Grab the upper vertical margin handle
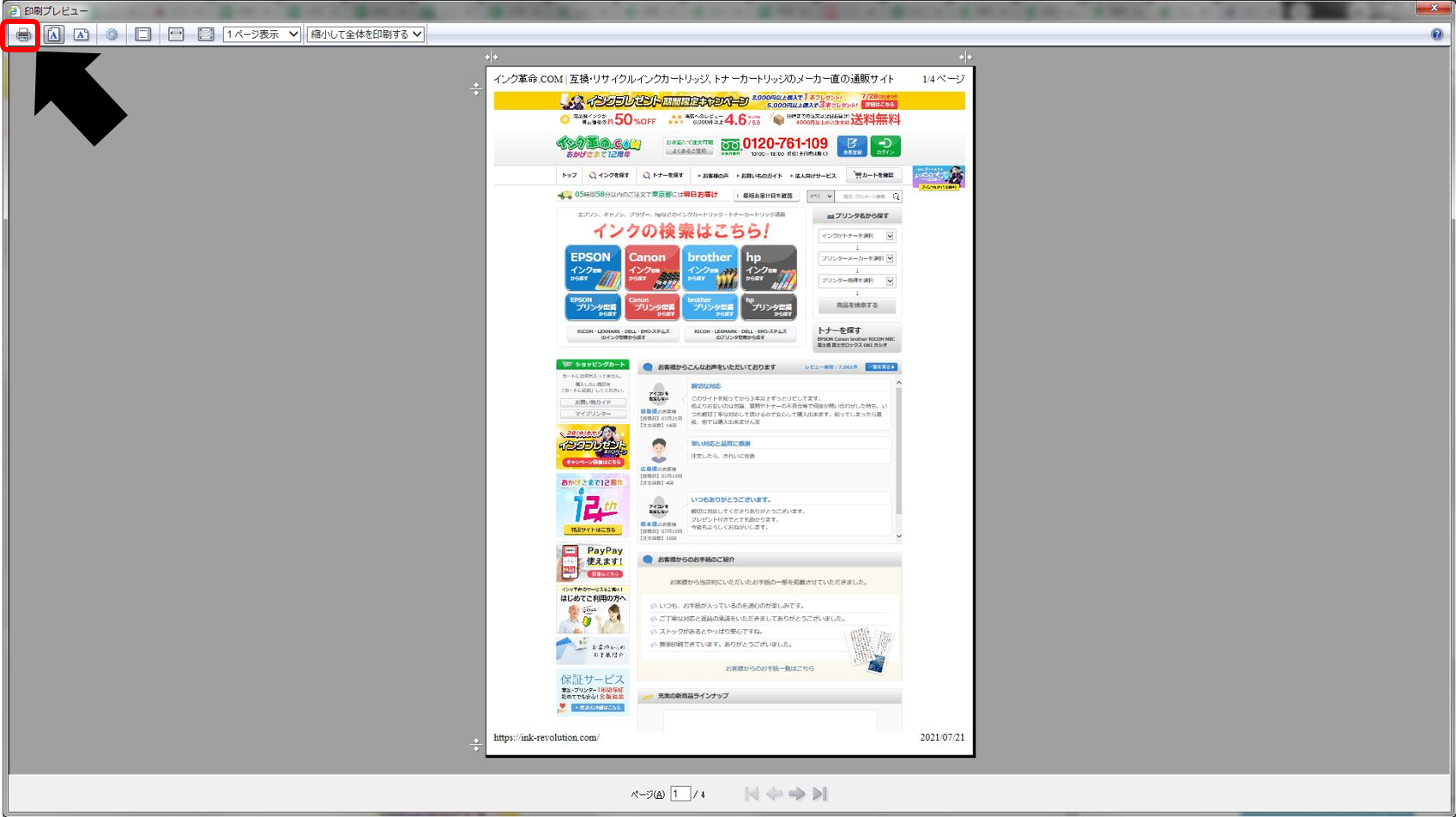Screen dimensions: 1456x817 [476, 88]
